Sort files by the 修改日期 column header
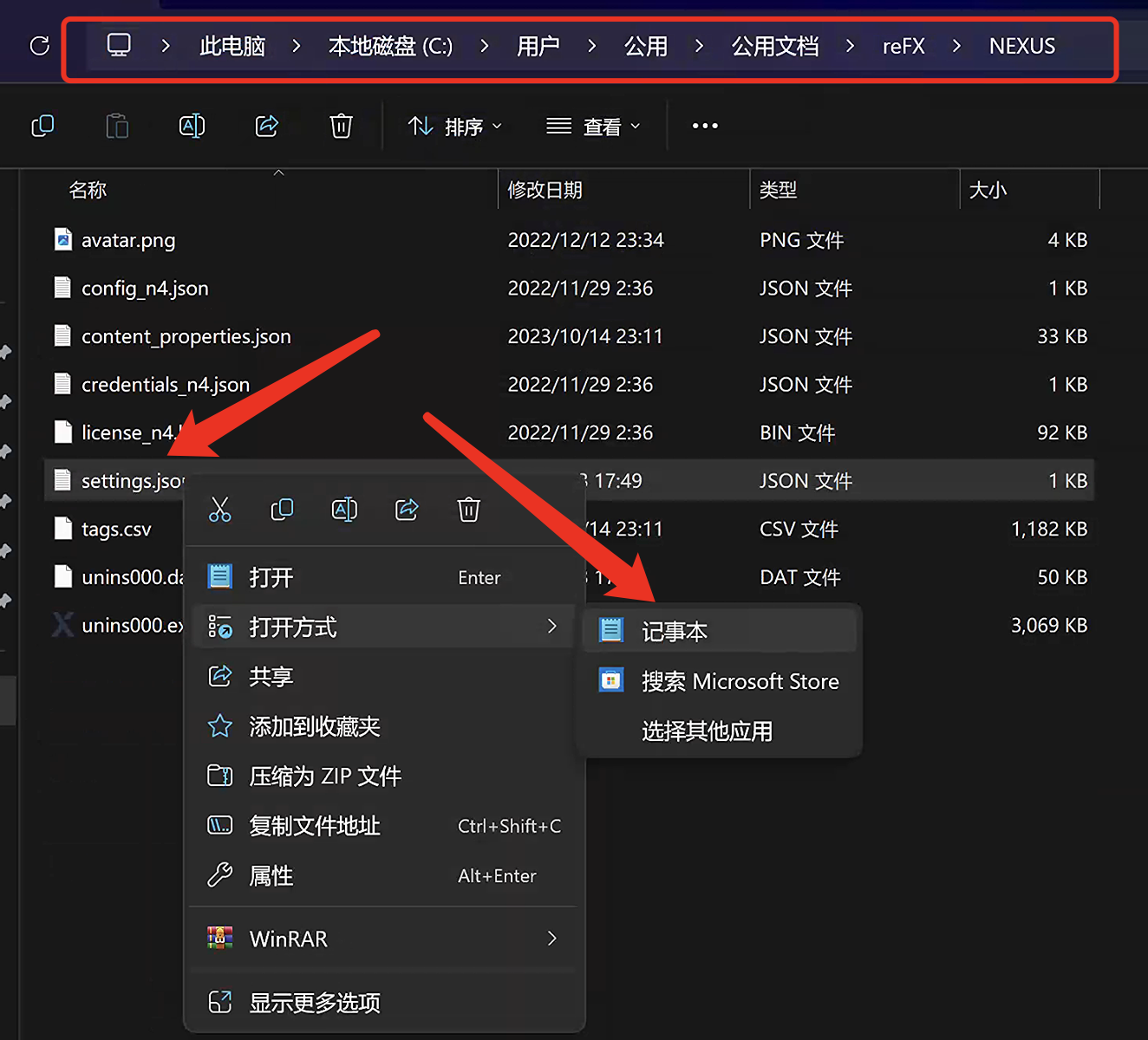This screenshot has width=1148, height=1040. [x=545, y=190]
